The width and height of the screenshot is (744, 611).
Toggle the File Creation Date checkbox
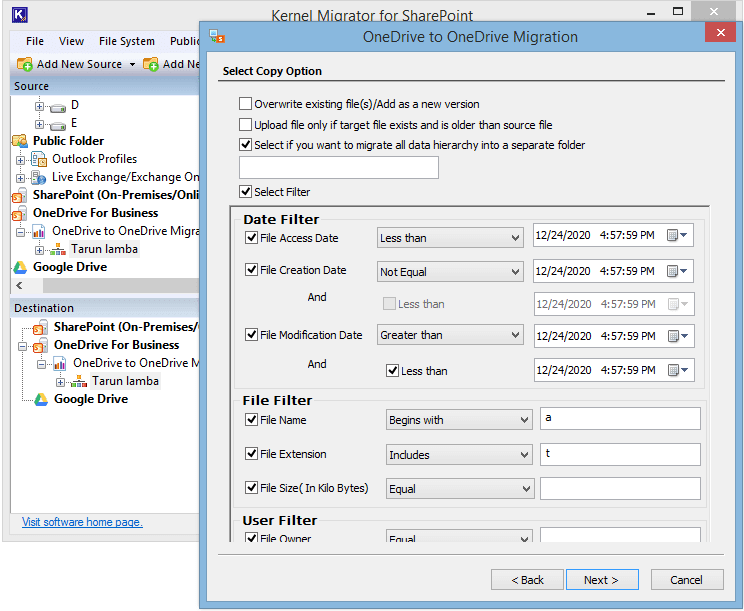point(251,270)
